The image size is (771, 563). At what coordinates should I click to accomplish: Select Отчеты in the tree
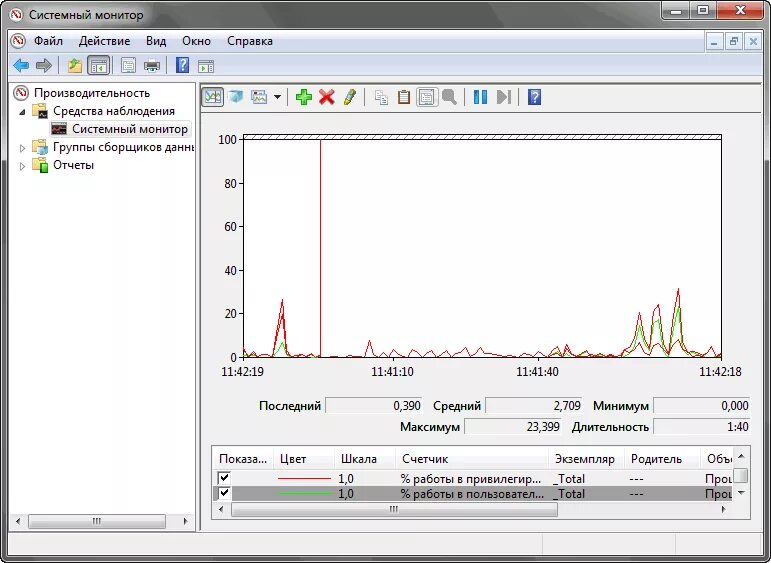73,165
